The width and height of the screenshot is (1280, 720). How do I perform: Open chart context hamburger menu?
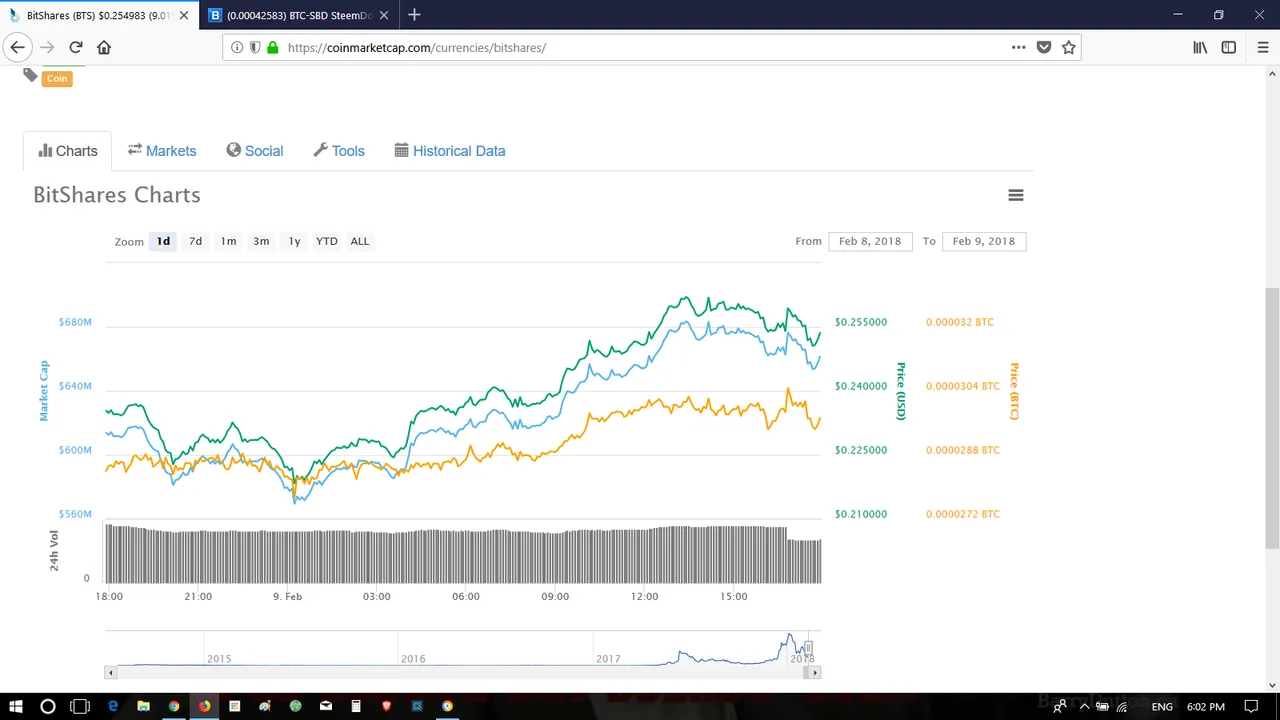[x=1016, y=195]
